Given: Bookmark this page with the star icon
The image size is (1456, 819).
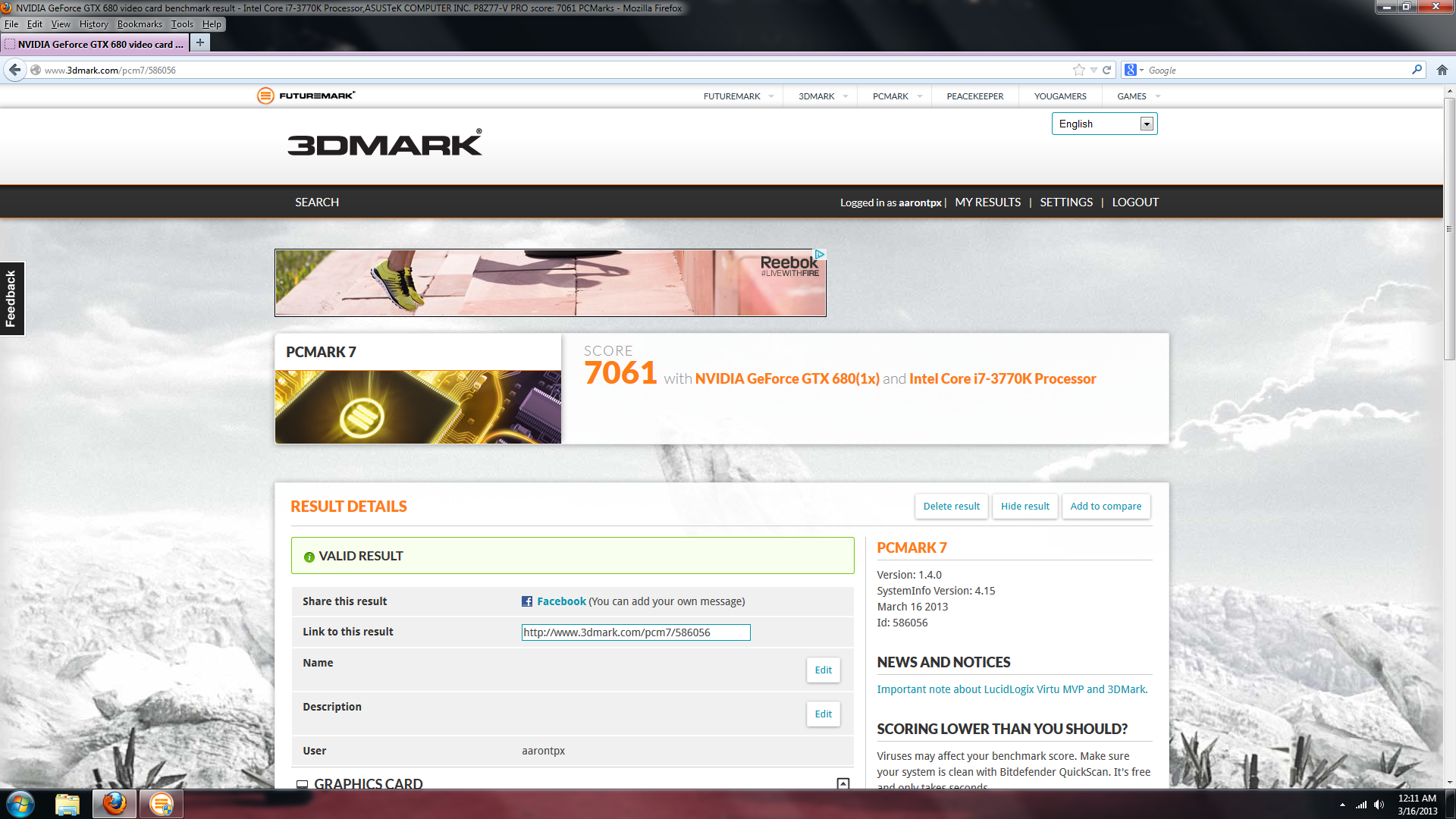Looking at the screenshot, I should click(x=1079, y=70).
